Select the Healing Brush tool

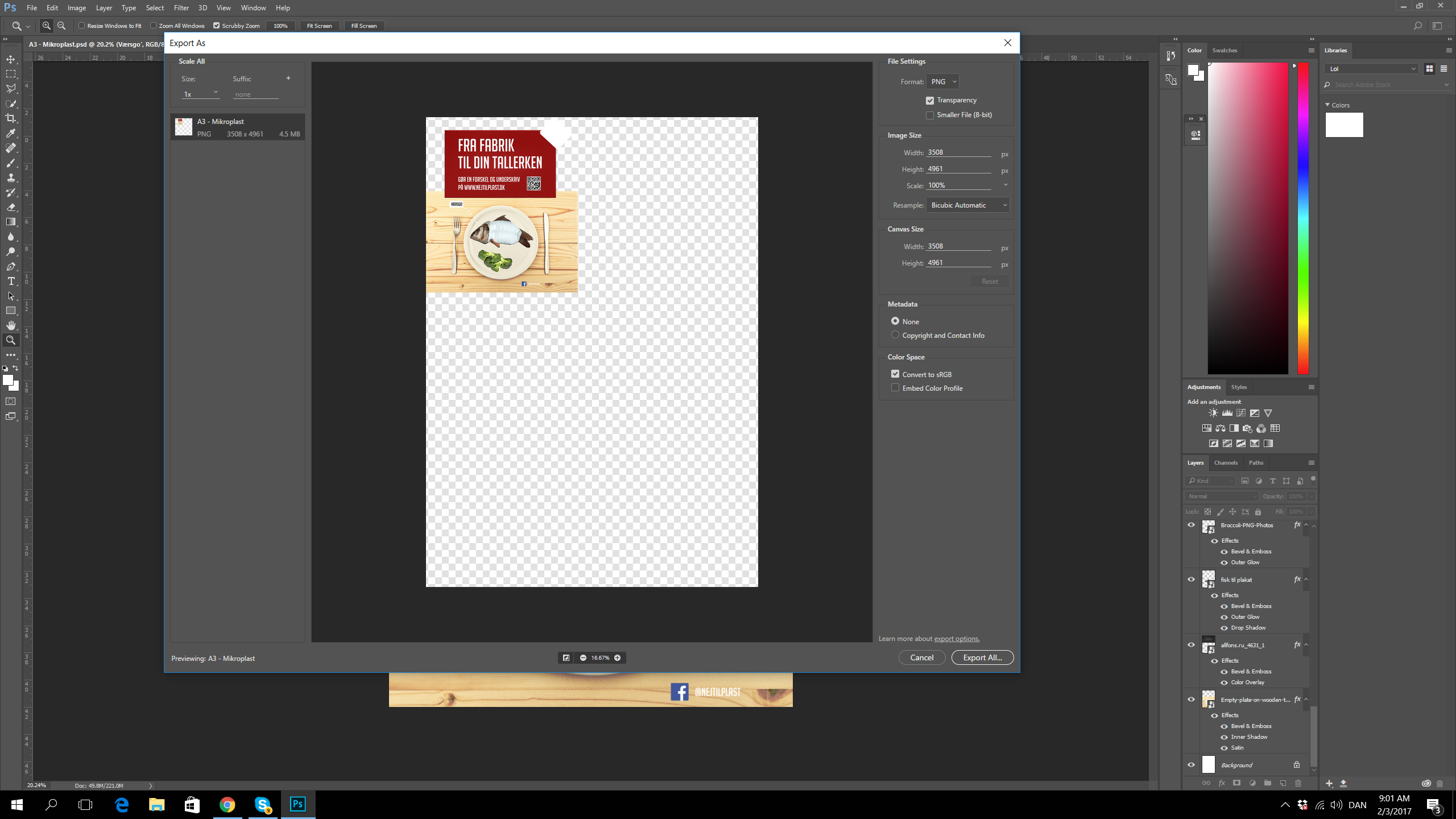coord(11,148)
